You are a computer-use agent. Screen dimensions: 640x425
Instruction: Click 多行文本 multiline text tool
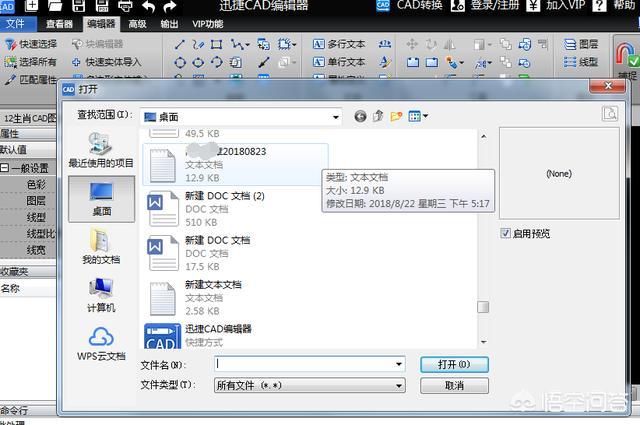(339, 44)
